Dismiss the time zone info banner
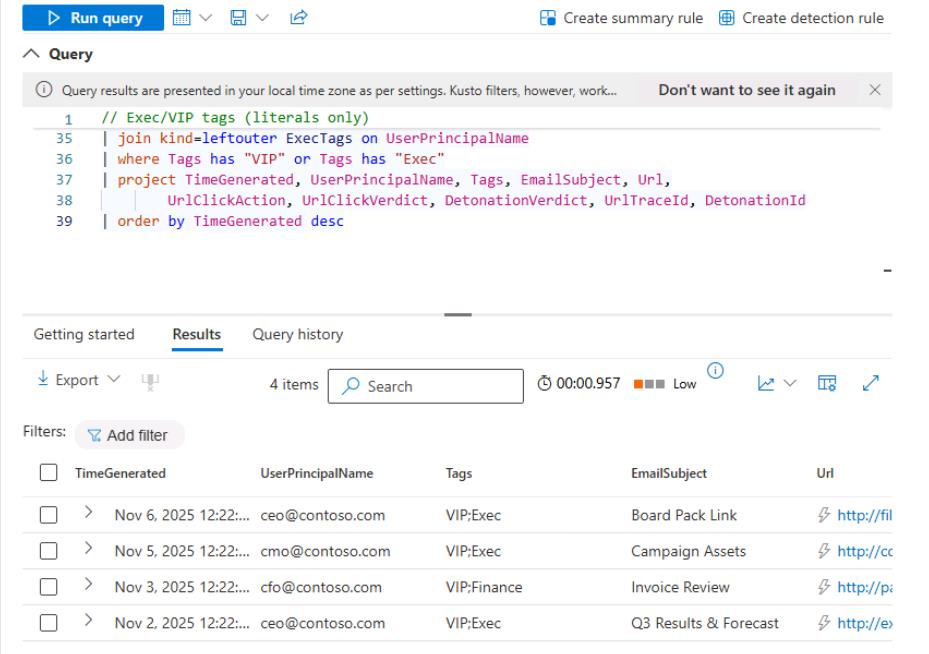929x654 pixels. (x=875, y=90)
